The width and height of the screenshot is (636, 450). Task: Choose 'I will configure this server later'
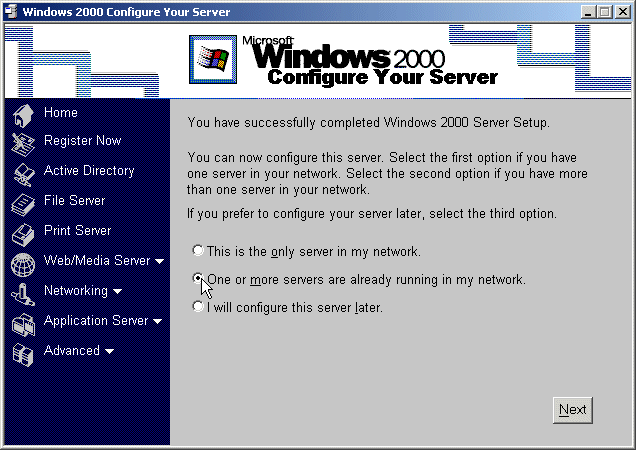coord(198,307)
